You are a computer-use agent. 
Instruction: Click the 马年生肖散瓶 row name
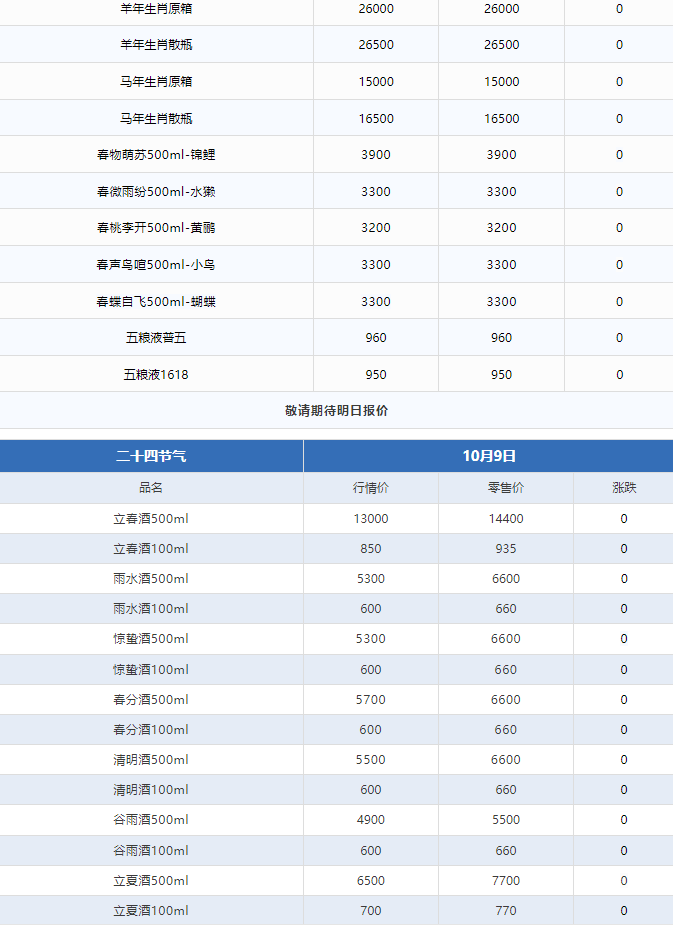pyautogui.click(x=156, y=119)
